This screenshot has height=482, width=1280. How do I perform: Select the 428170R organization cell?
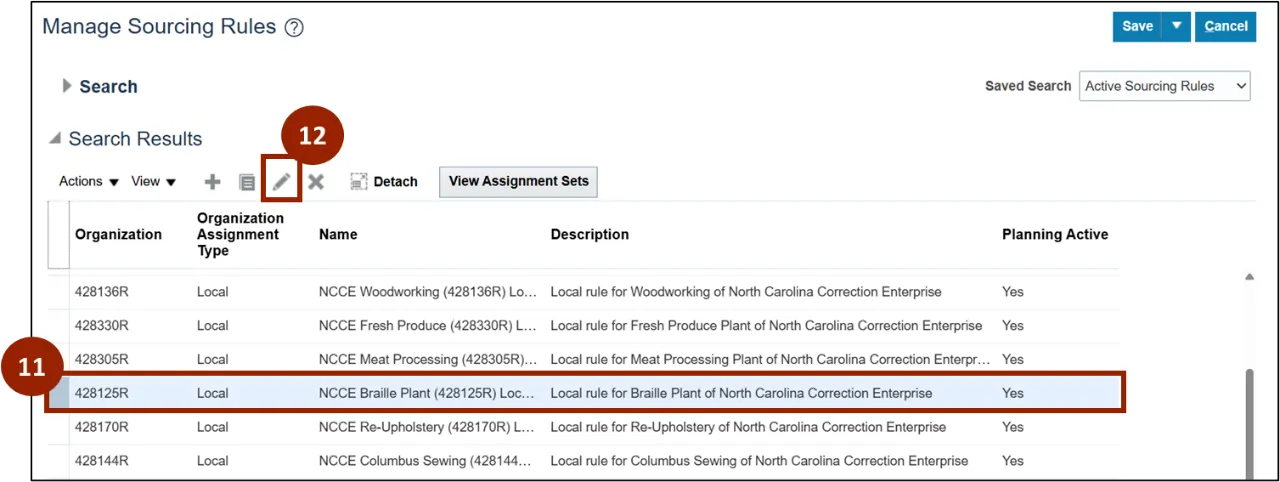coord(102,427)
